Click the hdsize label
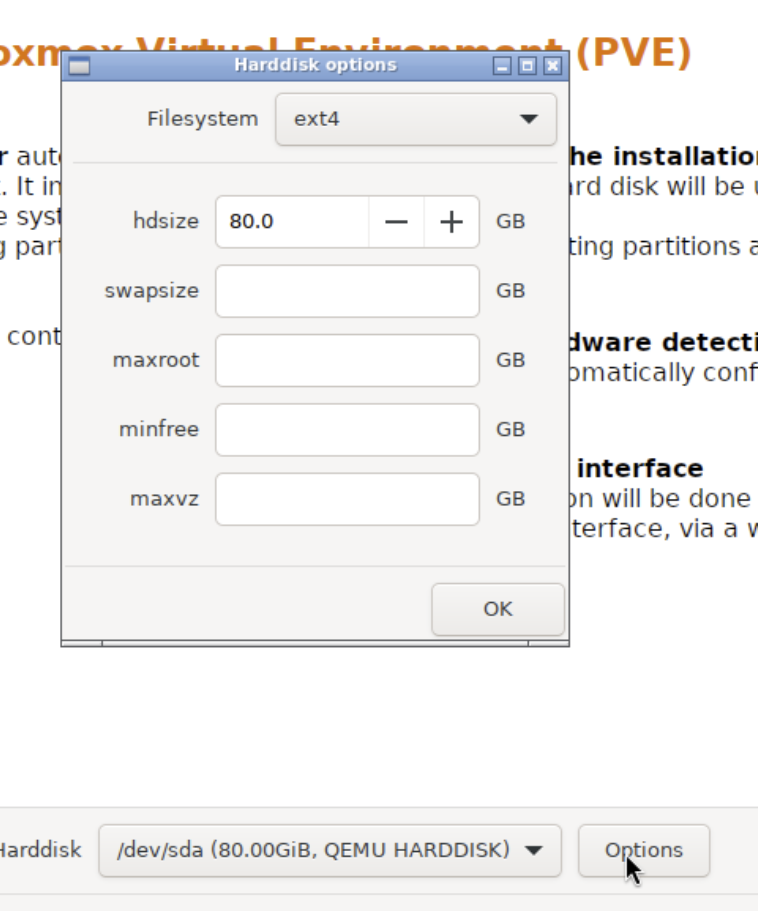The image size is (758, 911). [166, 221]
